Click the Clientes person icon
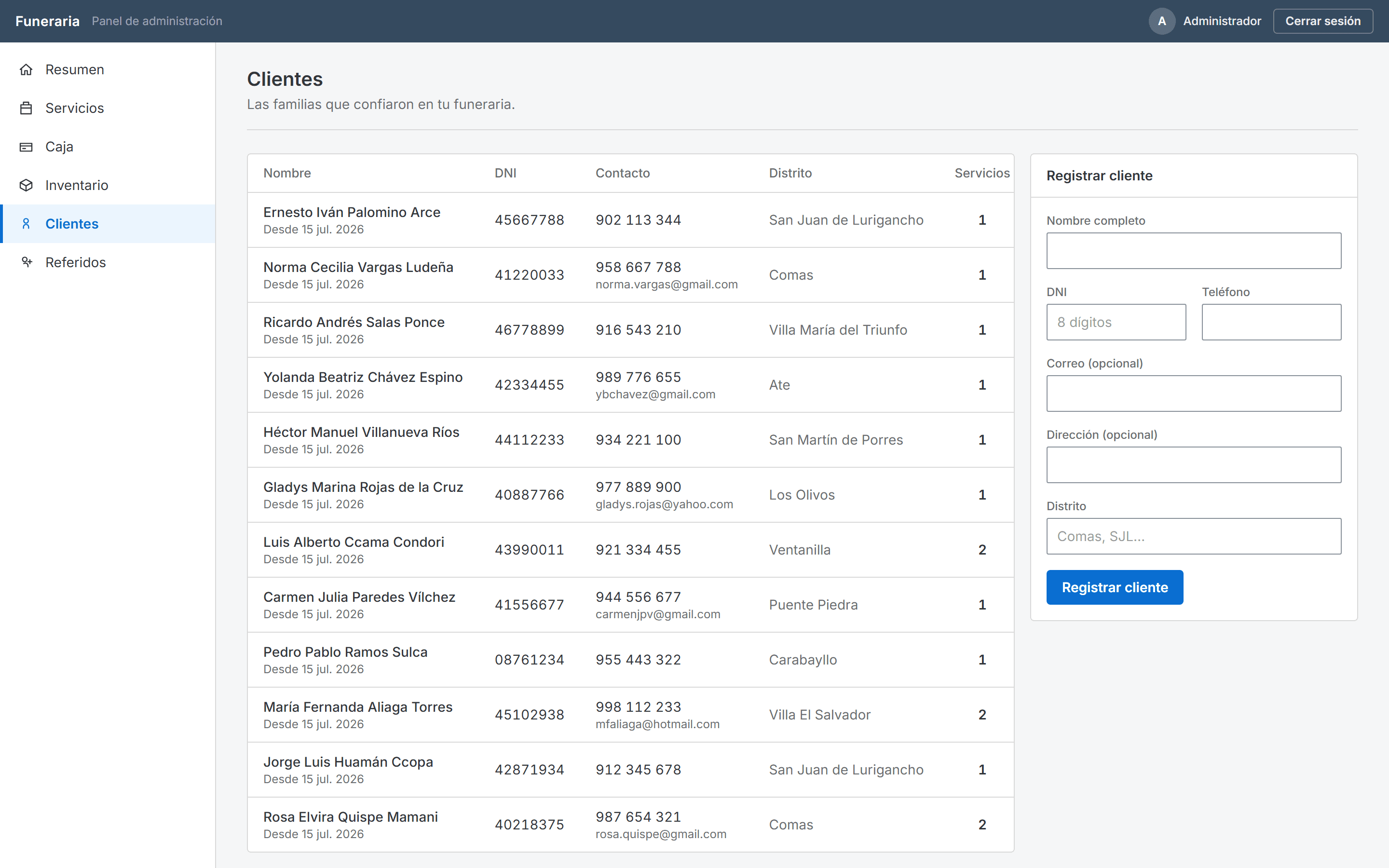1389x868 pixels. point(26,223)
